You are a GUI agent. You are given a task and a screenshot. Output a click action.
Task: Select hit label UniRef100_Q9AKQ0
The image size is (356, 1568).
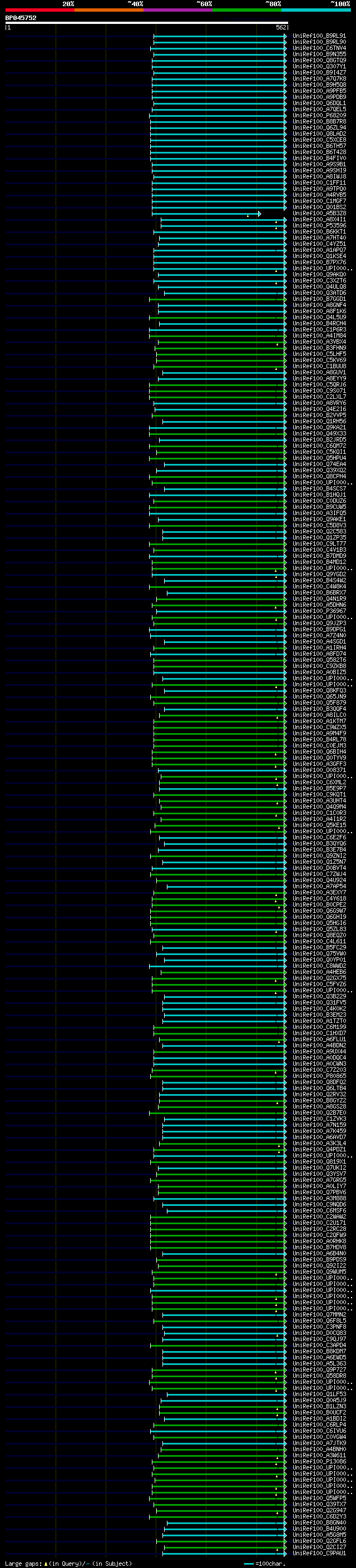tap(319, 275)
